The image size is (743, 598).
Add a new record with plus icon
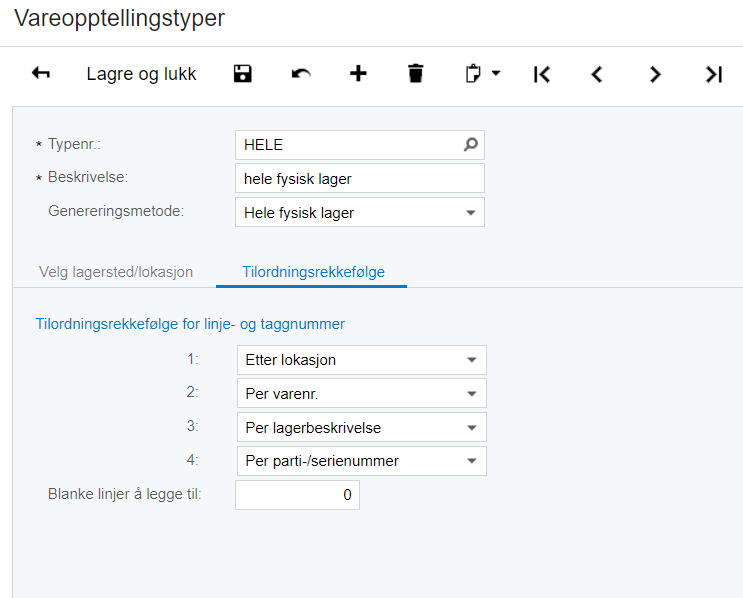(x=358, y=73)
